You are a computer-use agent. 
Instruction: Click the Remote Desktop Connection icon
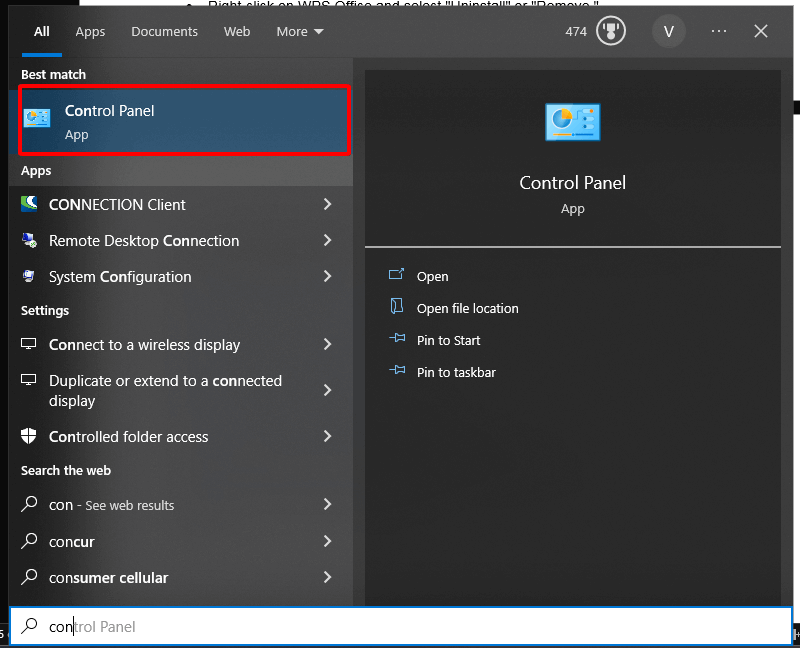30,241
